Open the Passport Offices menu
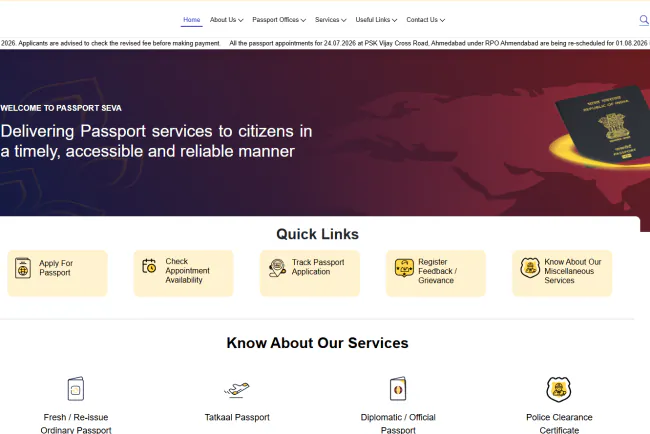 tap(279, 20)
